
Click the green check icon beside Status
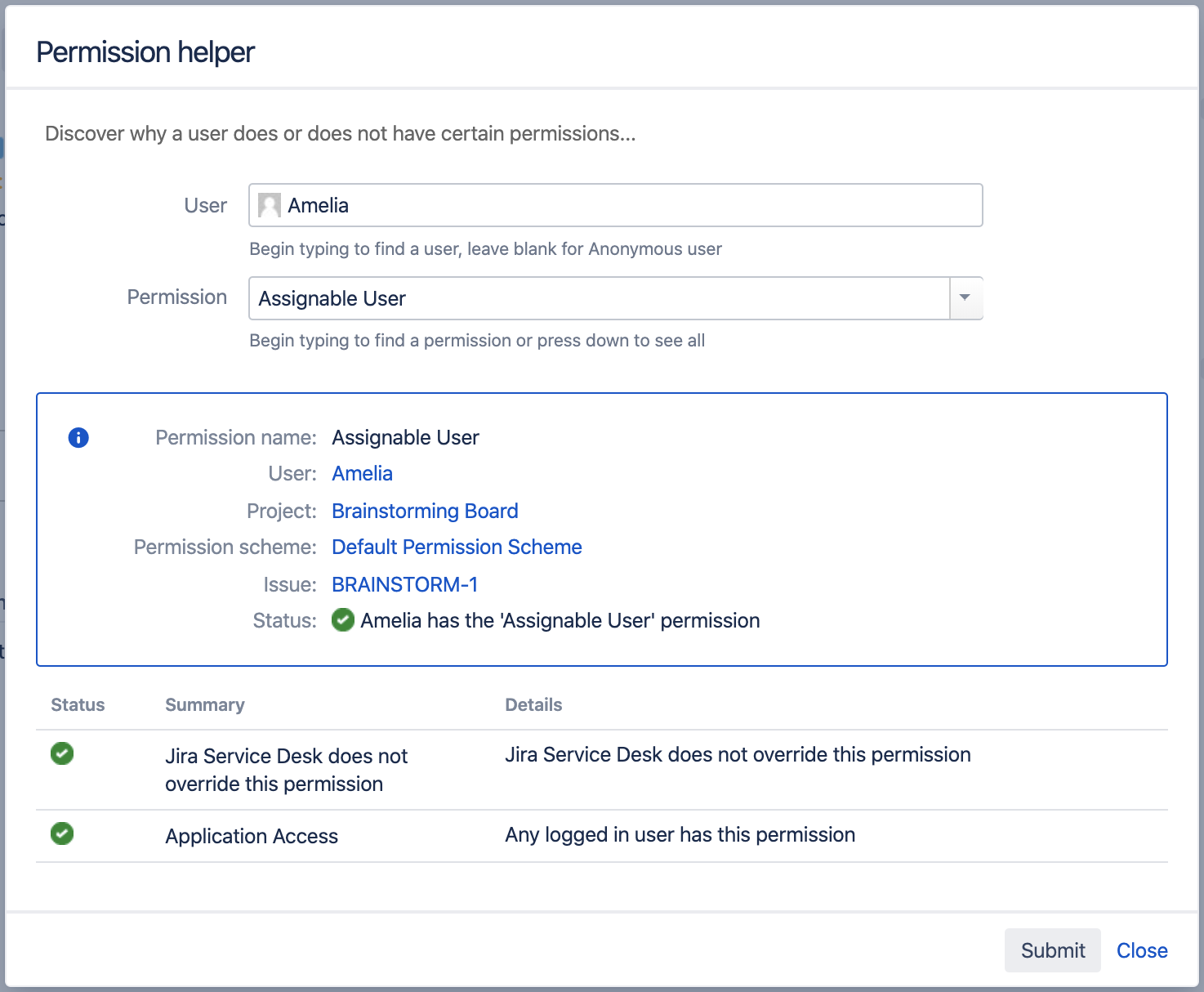342,621
